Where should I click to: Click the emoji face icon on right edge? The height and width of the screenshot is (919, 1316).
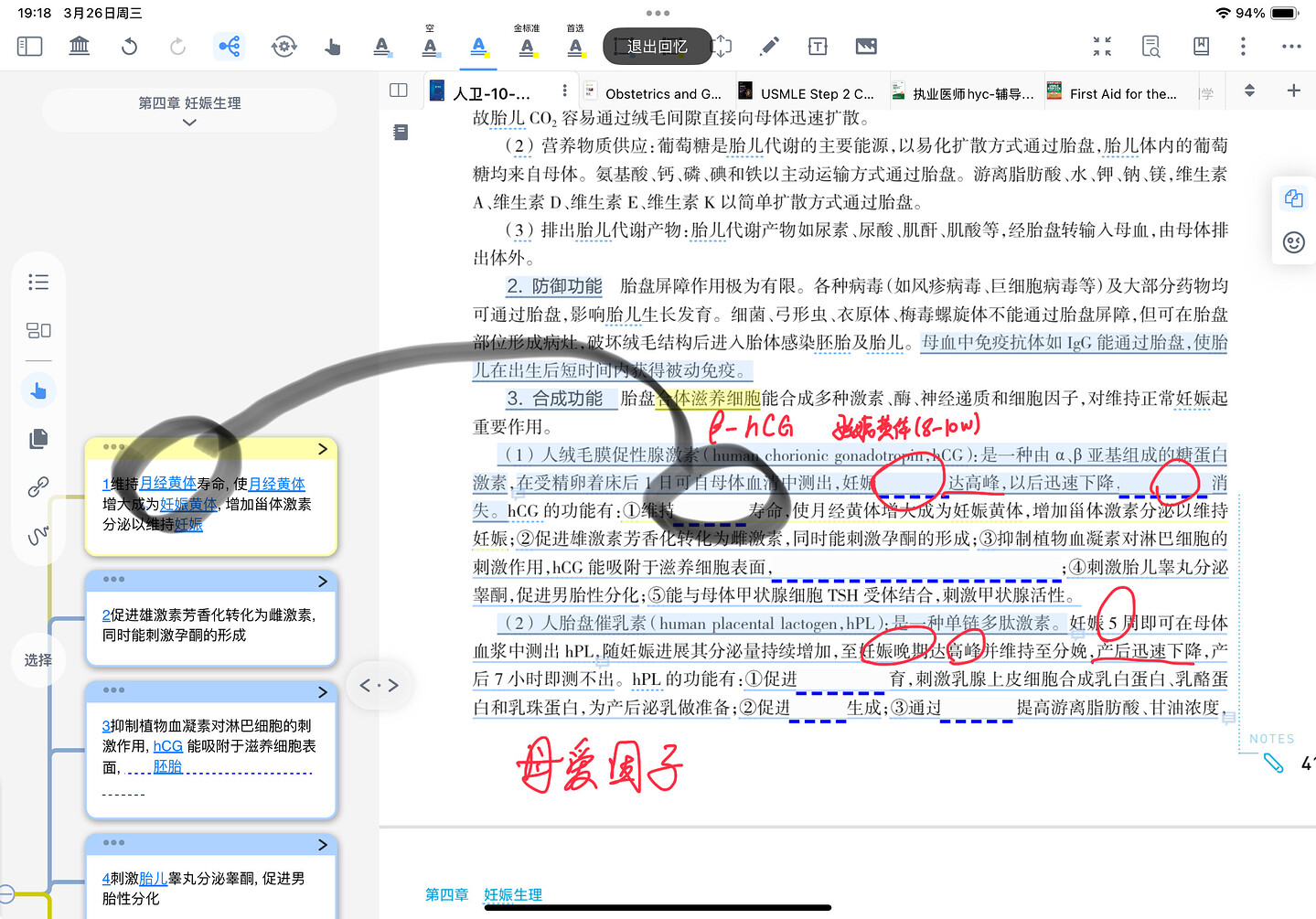click(1293, 242)
